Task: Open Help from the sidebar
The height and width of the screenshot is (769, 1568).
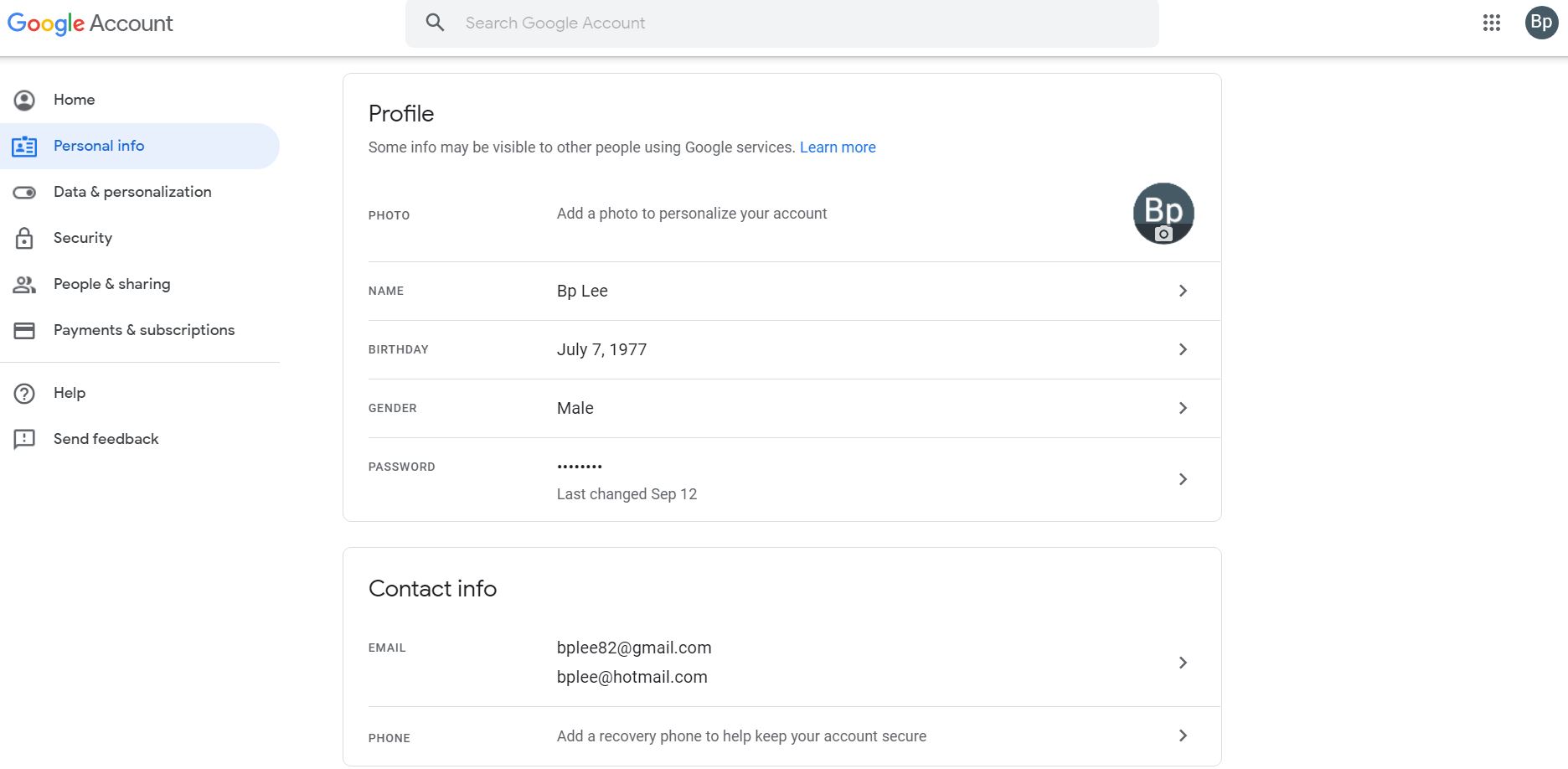Action: pos(140,393)
